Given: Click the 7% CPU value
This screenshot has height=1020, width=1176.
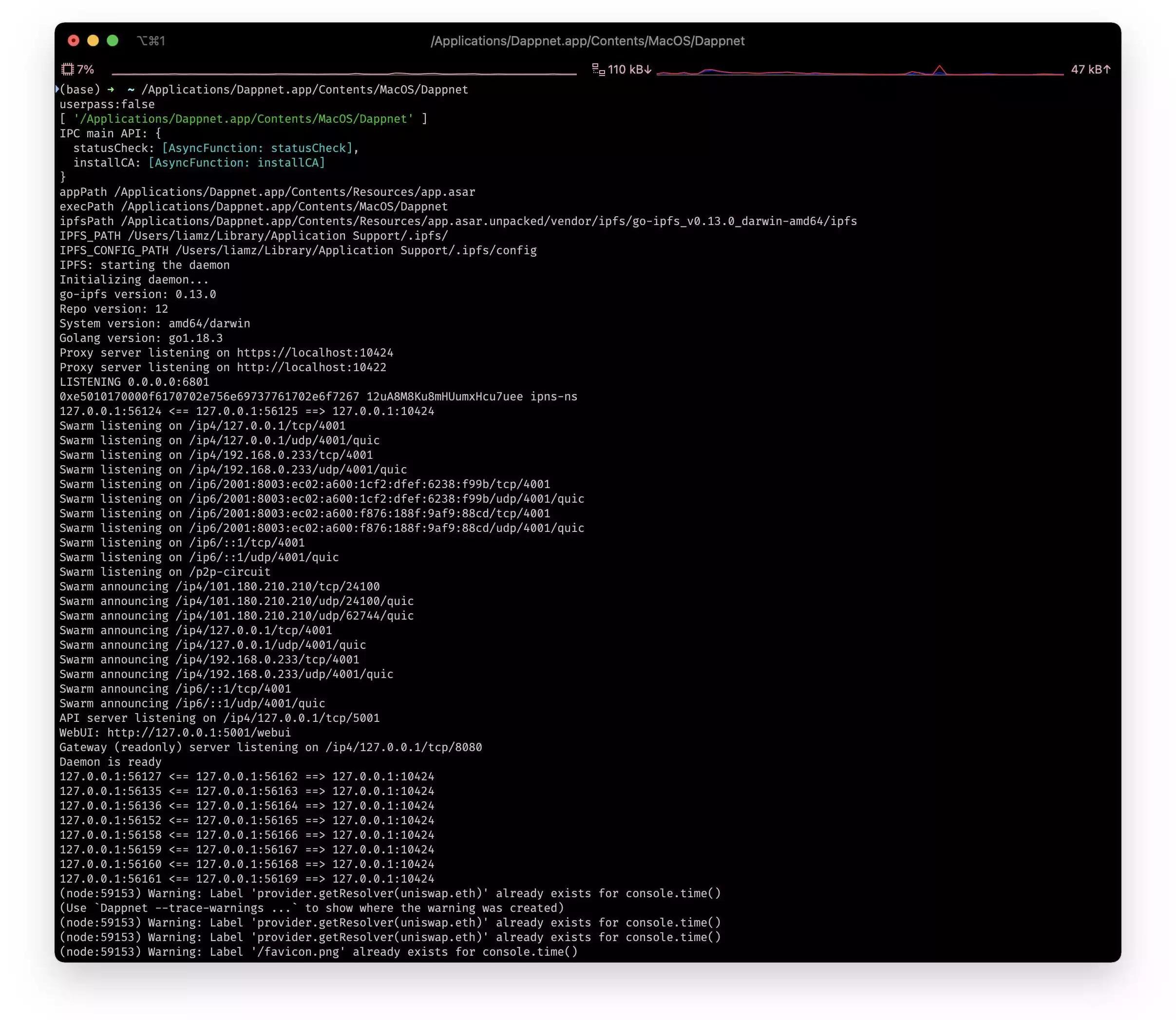Looking at the screenshot, I should click(x=85, y=70).
